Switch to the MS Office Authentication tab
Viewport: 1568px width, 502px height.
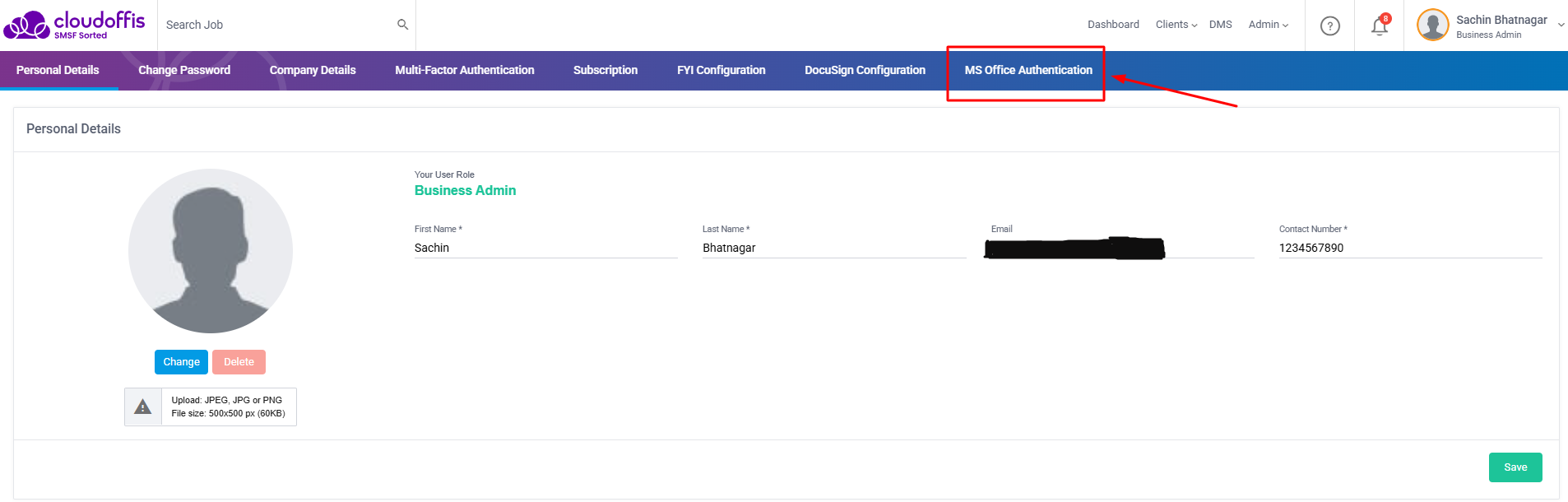click(1028, 70)
